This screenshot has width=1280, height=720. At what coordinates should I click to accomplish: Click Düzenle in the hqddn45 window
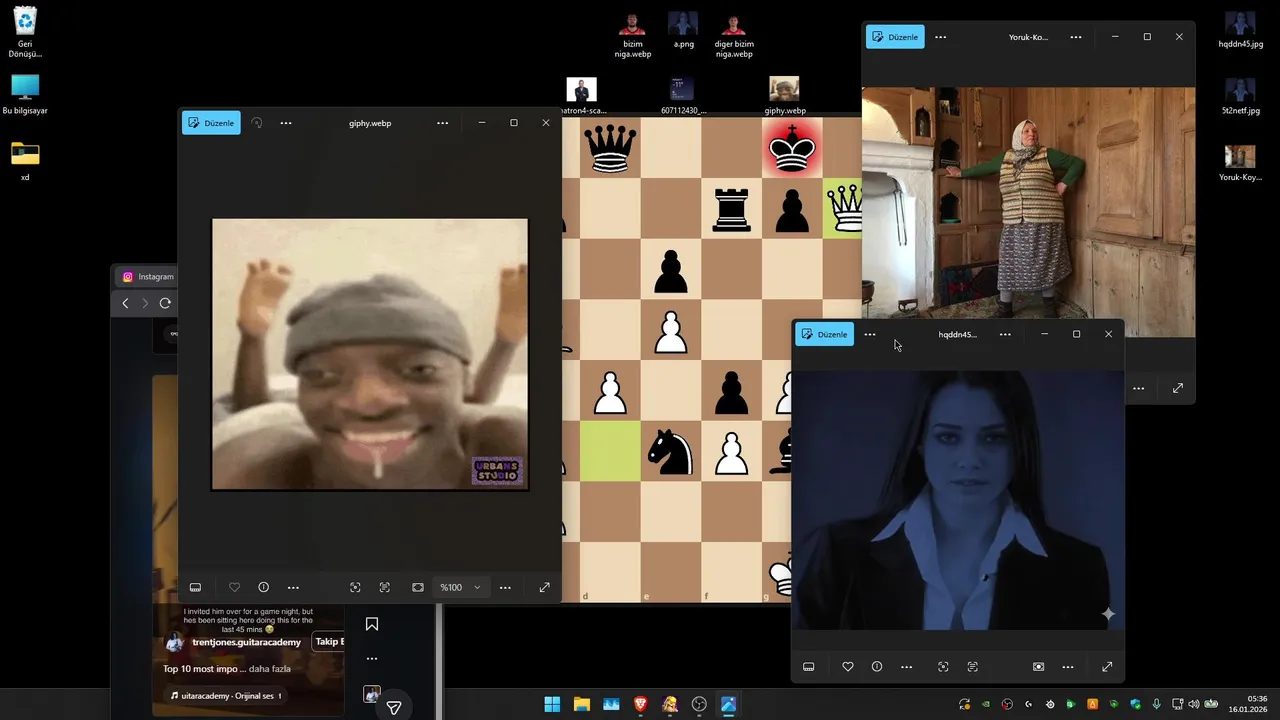(824, 334)
